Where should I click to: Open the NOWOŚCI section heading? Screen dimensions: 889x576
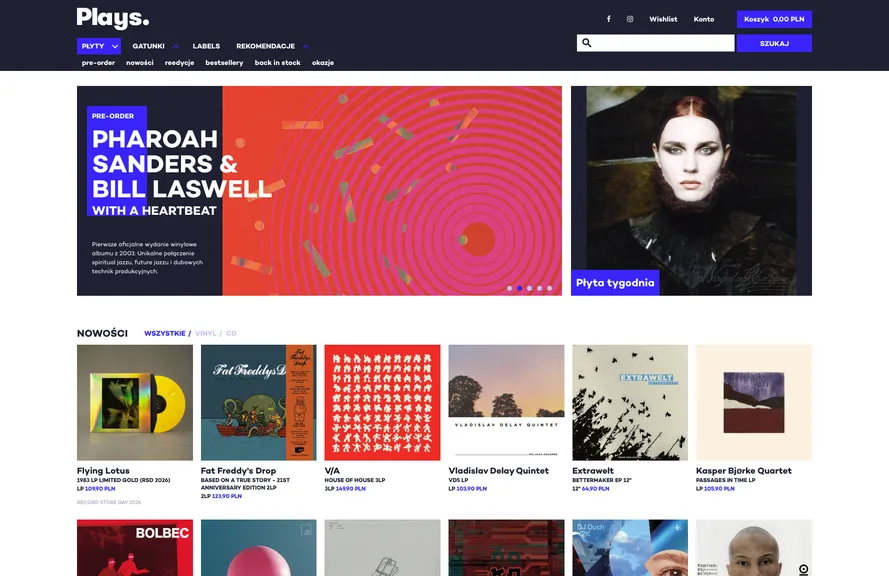click(x=103, y=333)
